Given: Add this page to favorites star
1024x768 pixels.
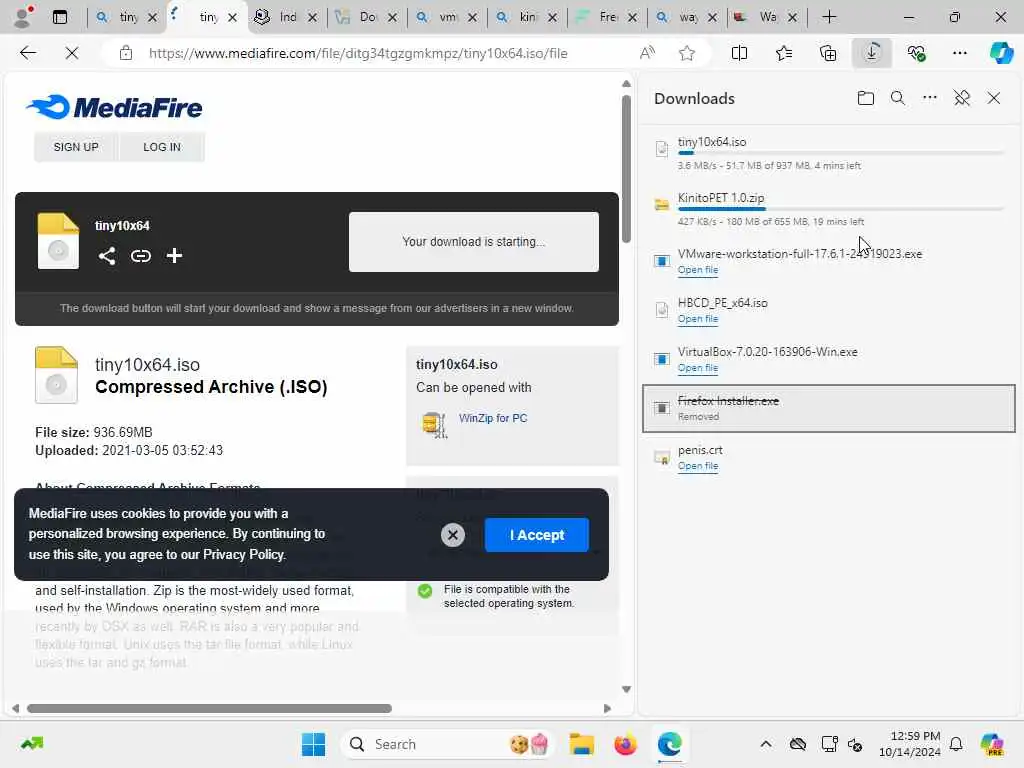Looking at the screenshot, I should point(686,53).
